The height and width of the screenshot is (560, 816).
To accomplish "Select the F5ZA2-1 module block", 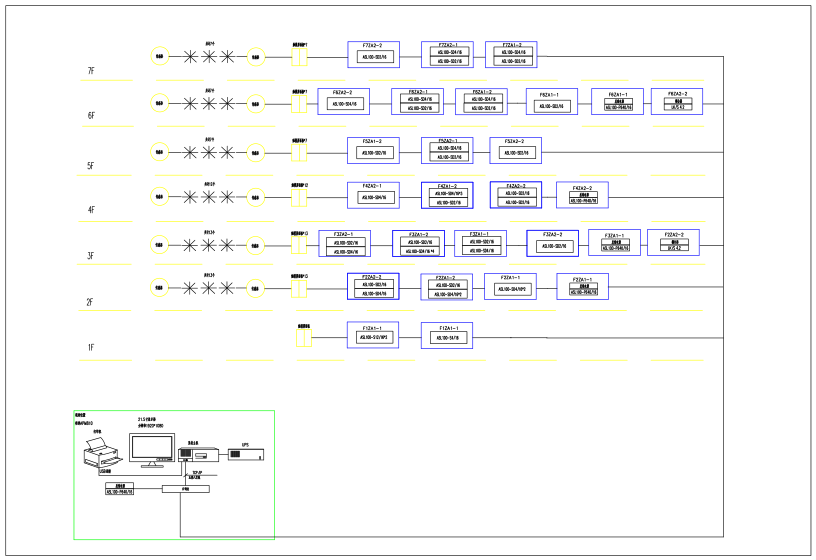I will pyautogui.click(x=448, y=150).
